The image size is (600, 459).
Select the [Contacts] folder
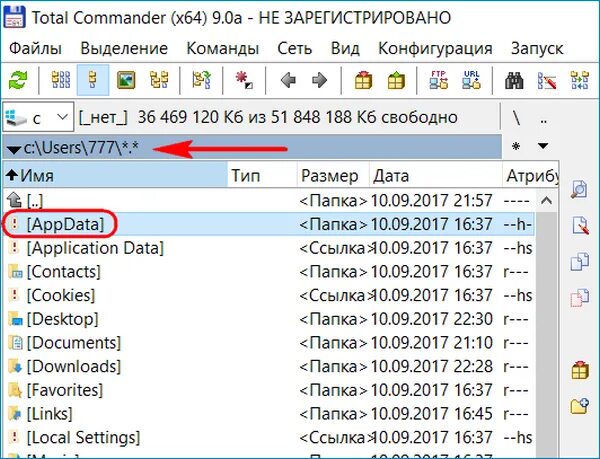pos(269,272)
